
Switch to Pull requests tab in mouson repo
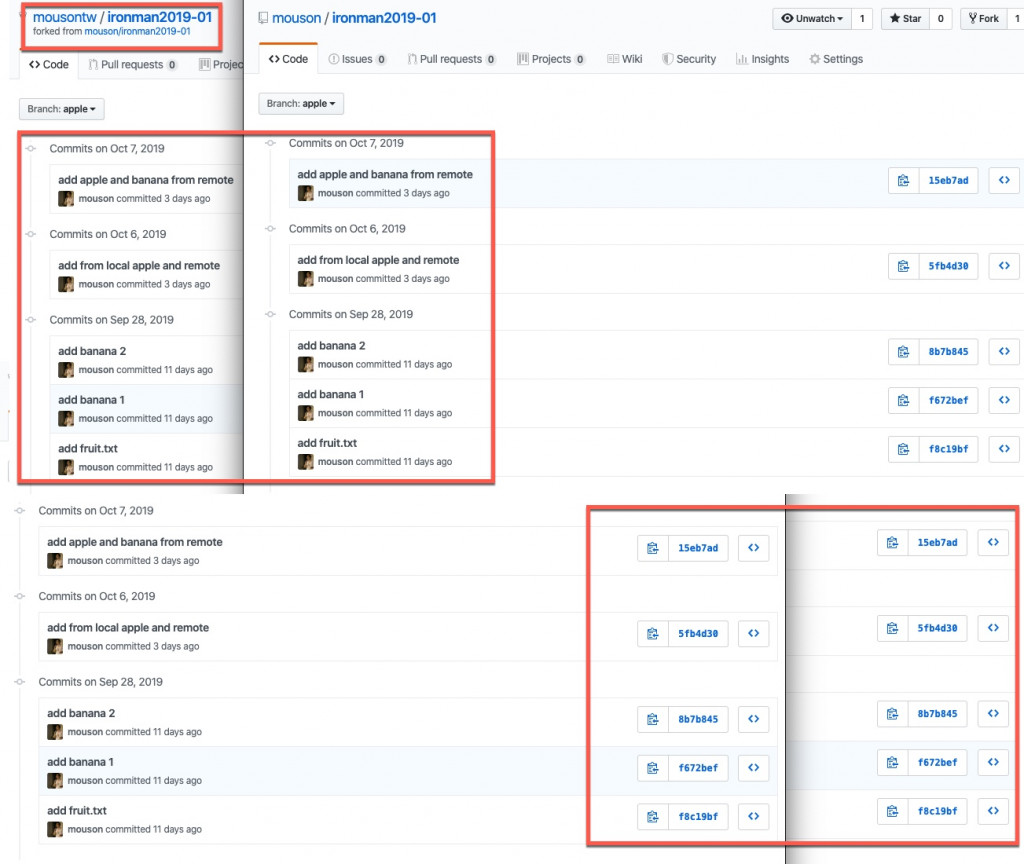tap(451, 59)
